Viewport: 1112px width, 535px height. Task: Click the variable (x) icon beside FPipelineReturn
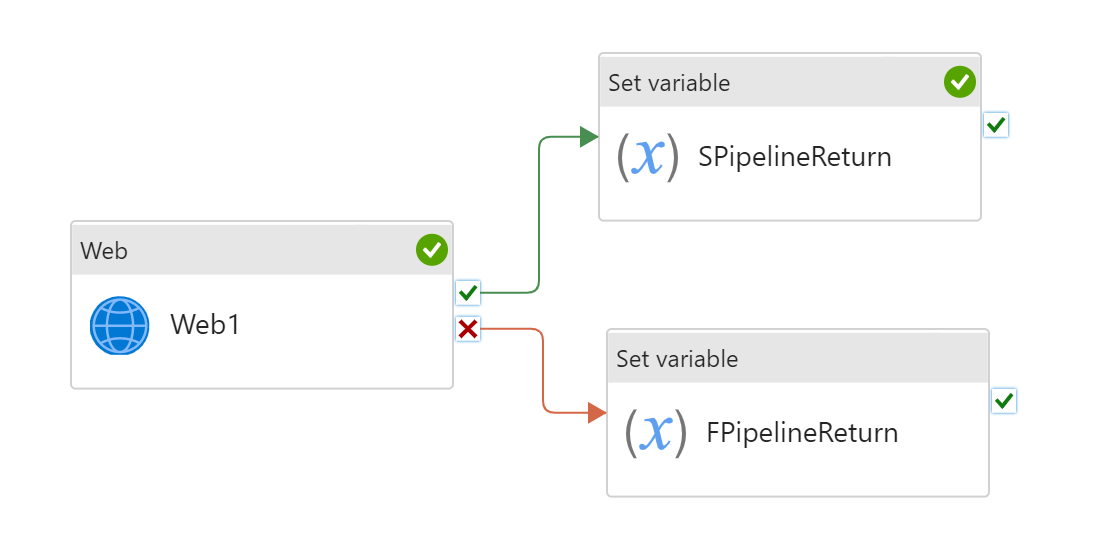[655, 433]
